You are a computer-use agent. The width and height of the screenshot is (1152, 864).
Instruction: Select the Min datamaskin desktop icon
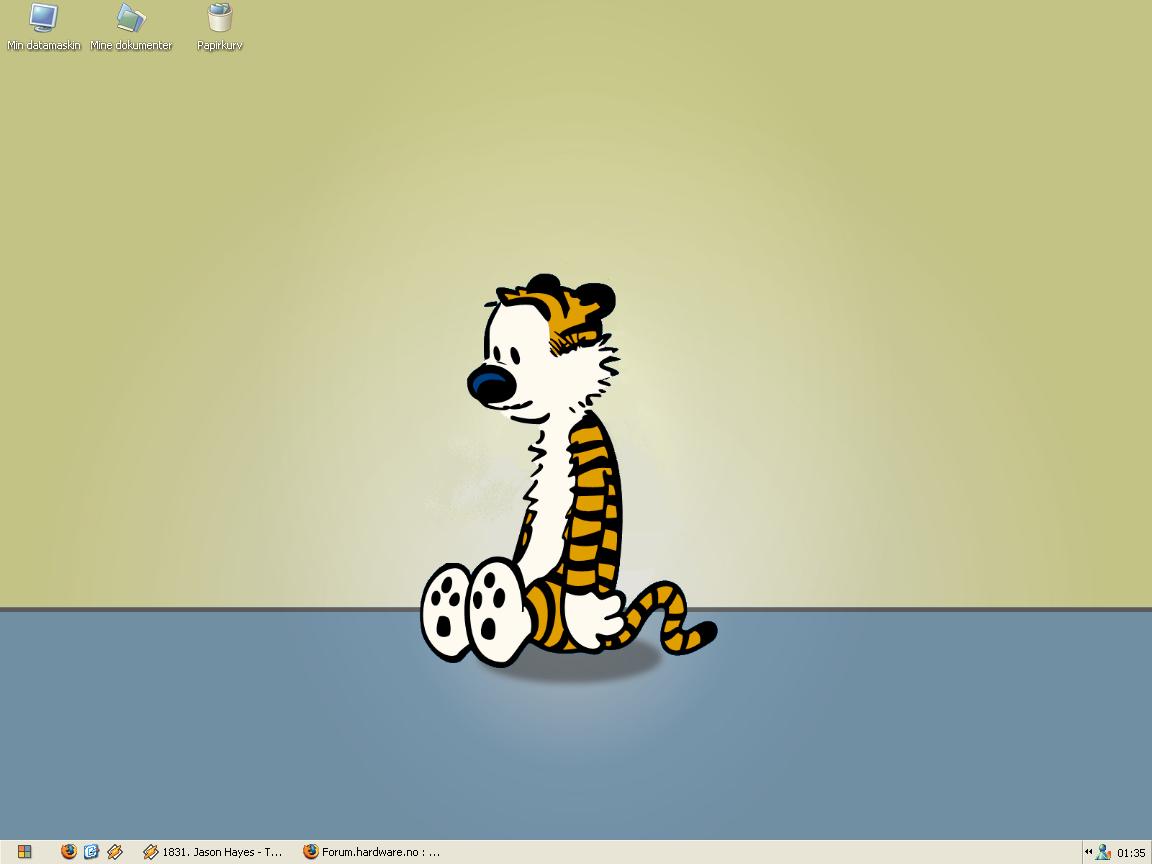[43, 27]
